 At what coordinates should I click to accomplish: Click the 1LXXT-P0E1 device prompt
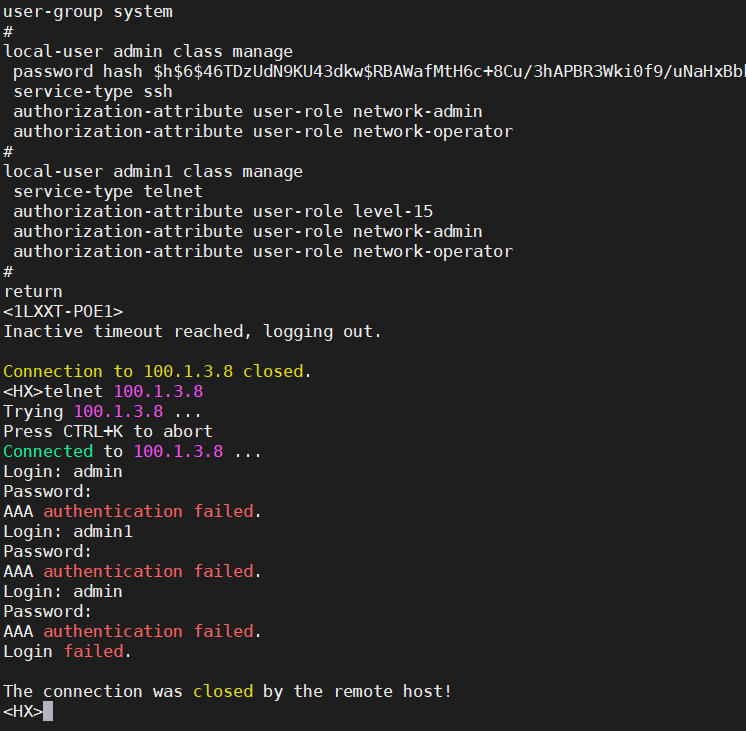tap(63, 311)
